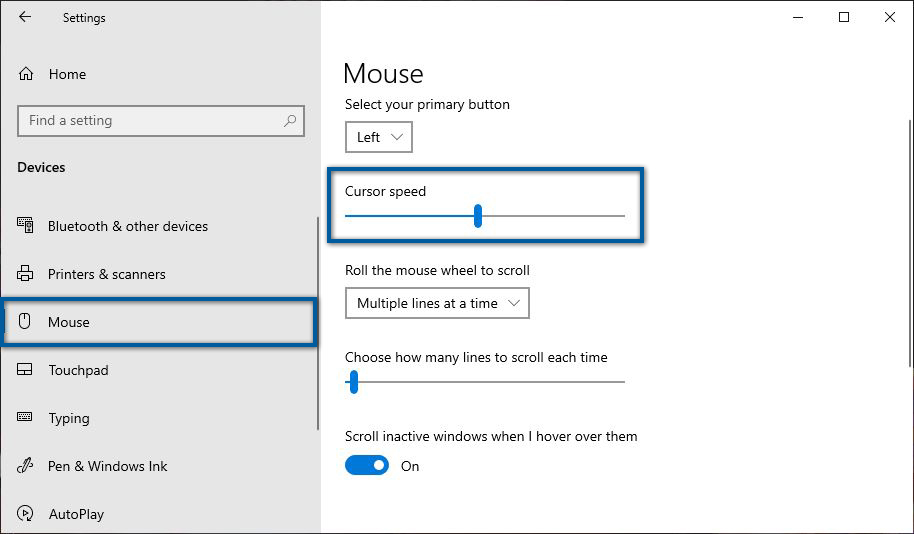Click the Printers & scanners printer icon

(x=25, y=273)
